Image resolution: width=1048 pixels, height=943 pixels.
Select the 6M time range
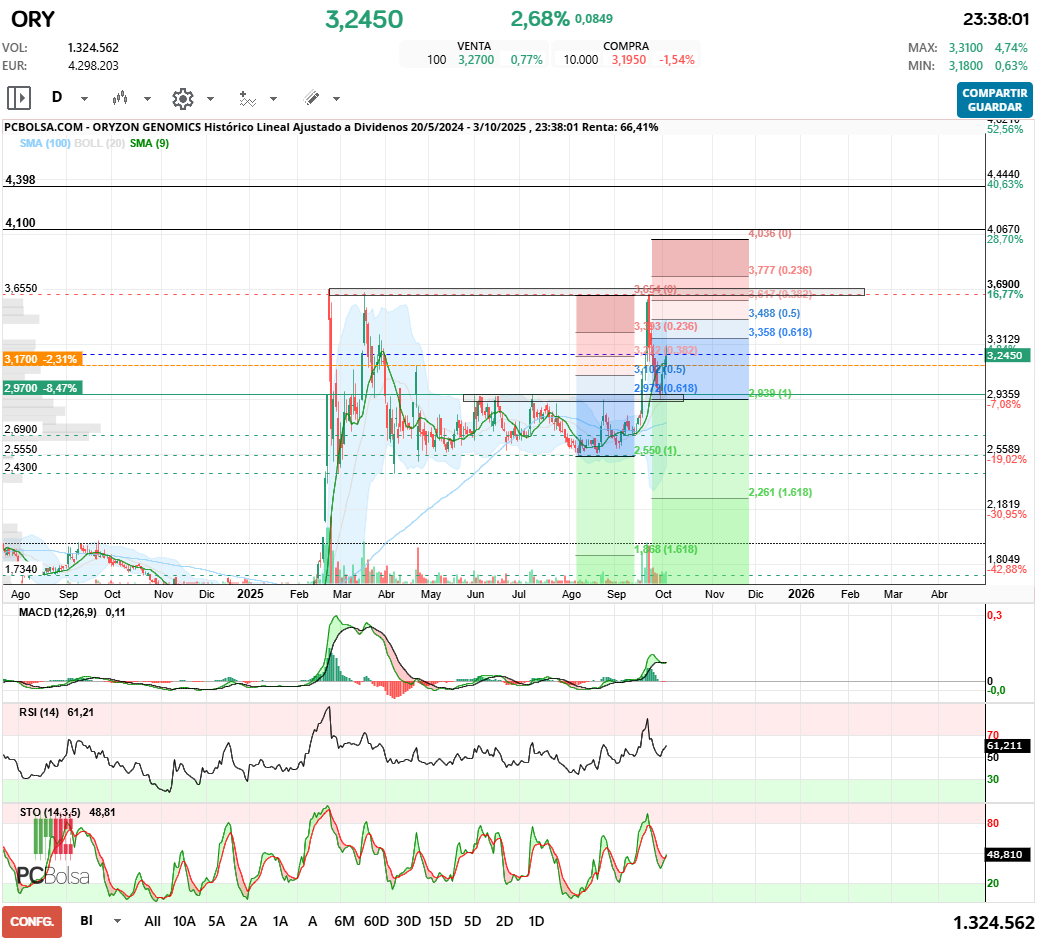pyautogui.click(x=345, y=921)
